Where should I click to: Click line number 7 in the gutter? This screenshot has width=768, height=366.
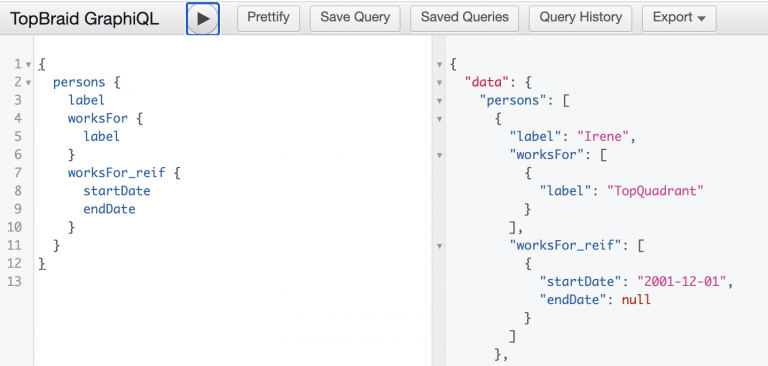18,173
